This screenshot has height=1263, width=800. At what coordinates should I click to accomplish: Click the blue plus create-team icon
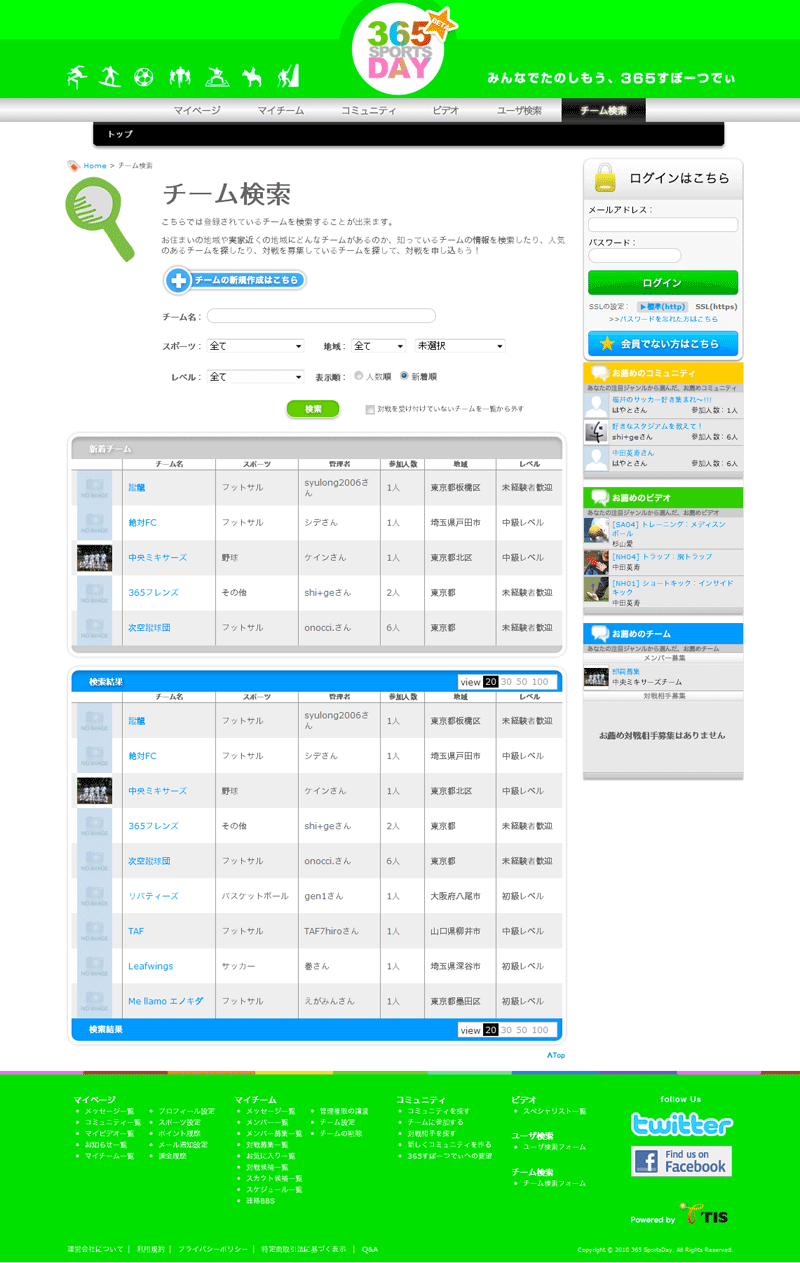[x=179, y=281]
